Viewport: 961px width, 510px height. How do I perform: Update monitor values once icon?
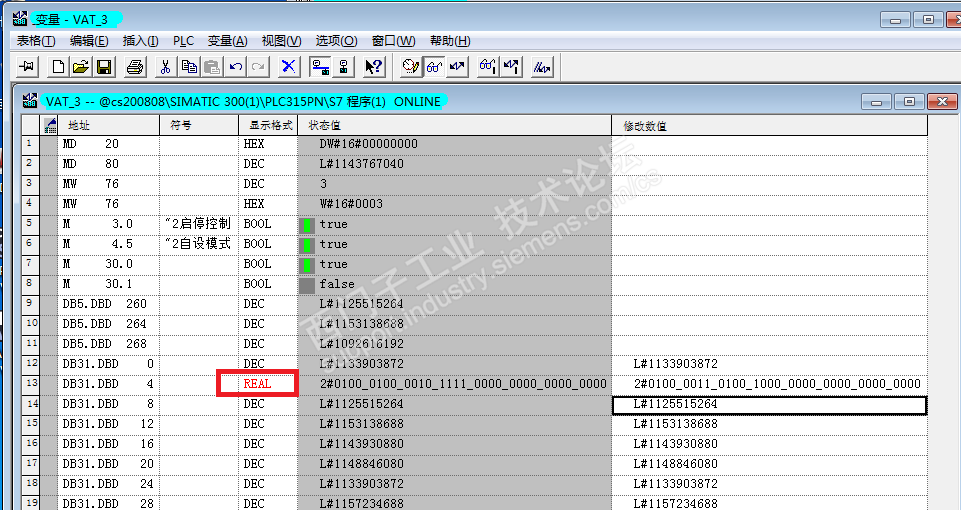488,66
